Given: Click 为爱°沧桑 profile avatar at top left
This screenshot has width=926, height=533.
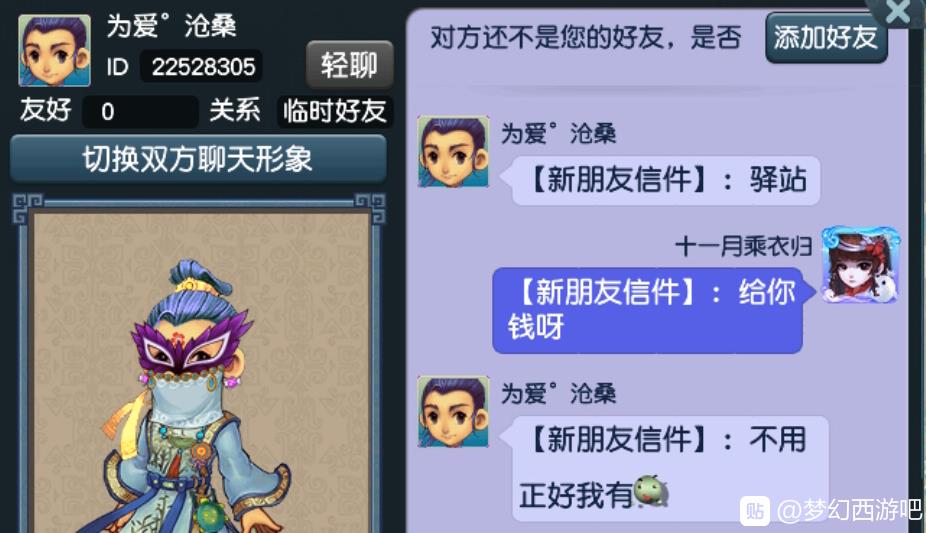Looking at the screenshot, I should [54, 51].
